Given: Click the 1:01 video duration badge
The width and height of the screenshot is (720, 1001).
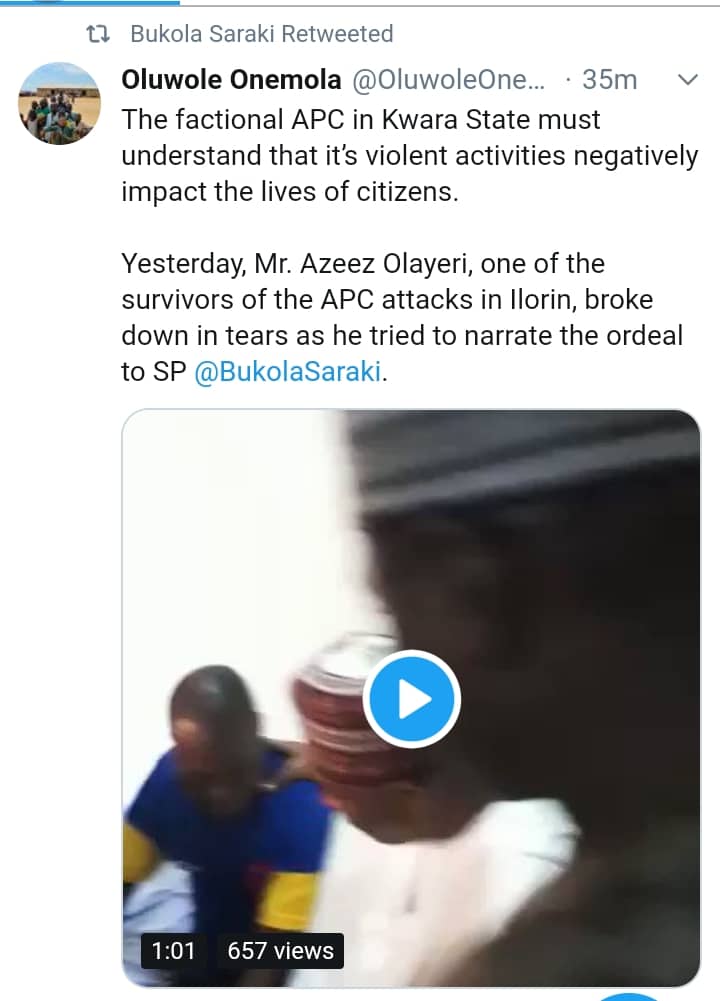Looking at the screenshot, I should (x=173, y=951).
